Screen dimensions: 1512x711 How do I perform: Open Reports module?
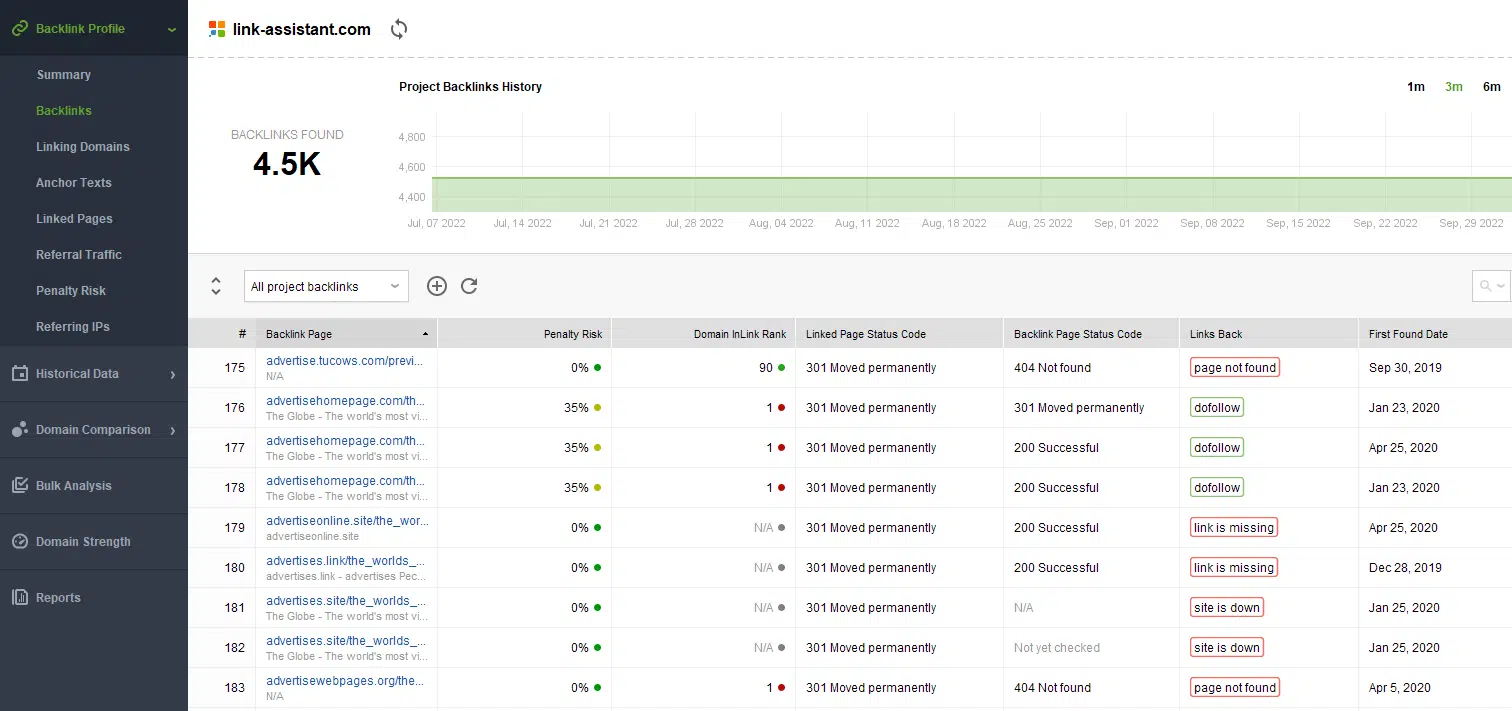58,598
